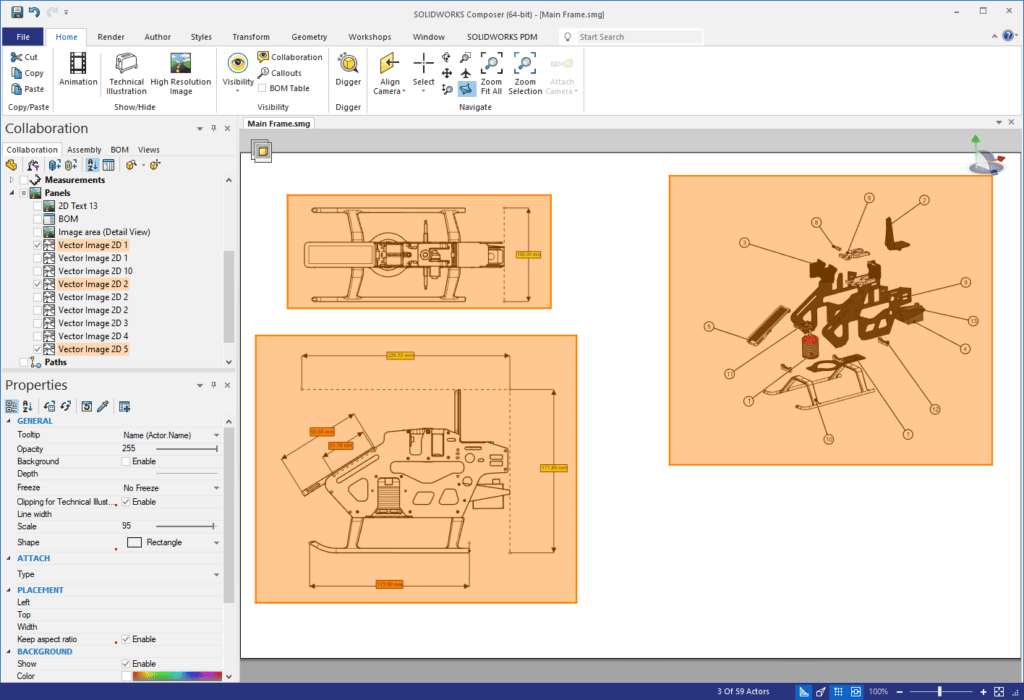Viewport: 1024px width, 700px height.
Task: Uncheck Vector Image 2D 5 visibility
Action: [37, 348]
